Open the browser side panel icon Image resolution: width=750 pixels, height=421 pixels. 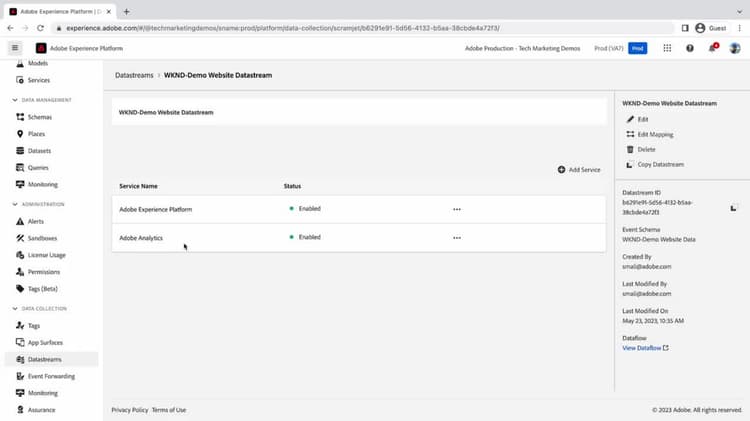(685, 28)
